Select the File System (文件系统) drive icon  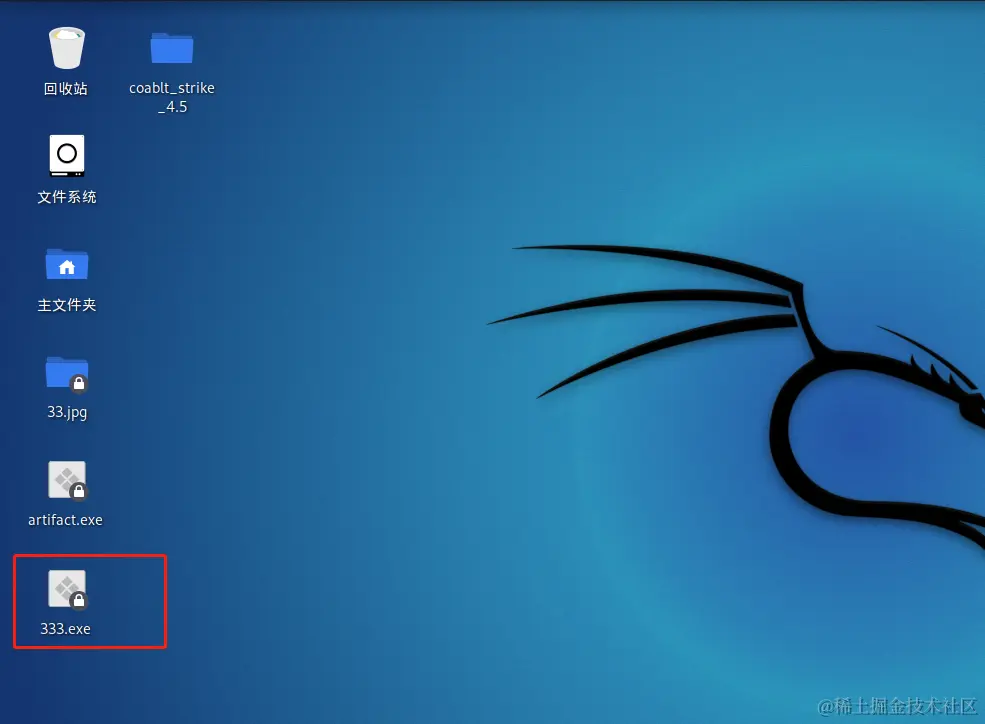[x=67, y=156]
